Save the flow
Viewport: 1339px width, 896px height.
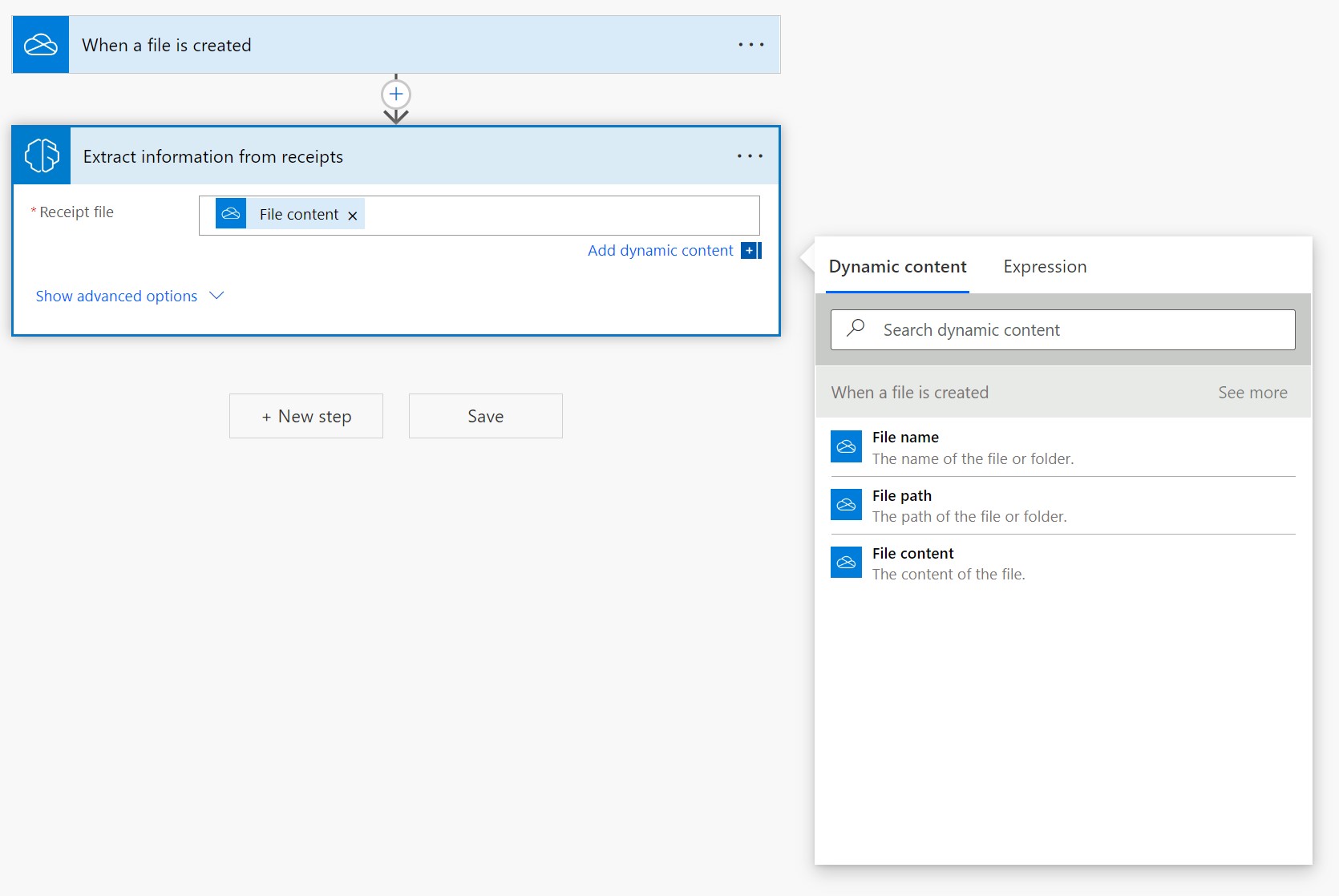pyautogui.click(x=485, y=416)
